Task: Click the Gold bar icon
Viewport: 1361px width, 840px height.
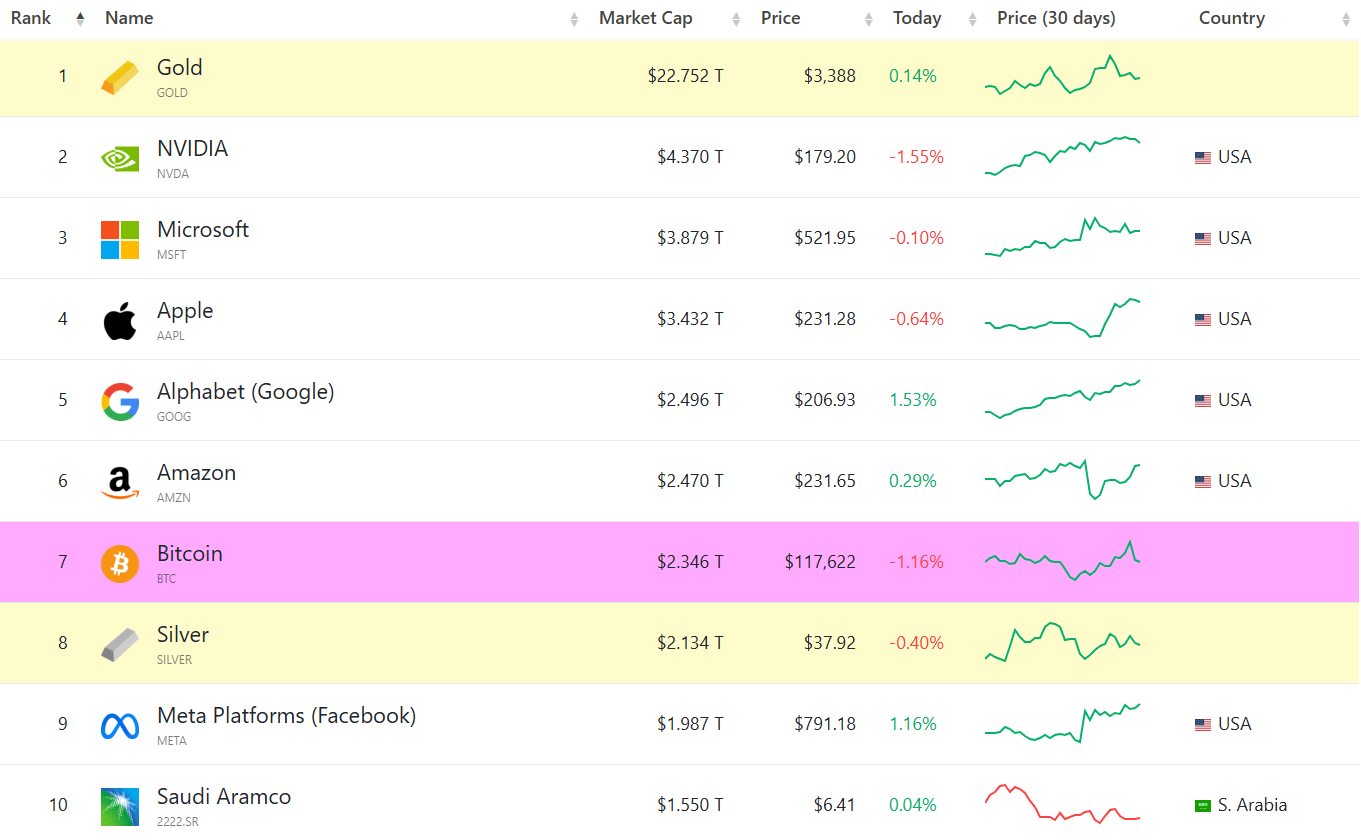Action: click(120, 78)
